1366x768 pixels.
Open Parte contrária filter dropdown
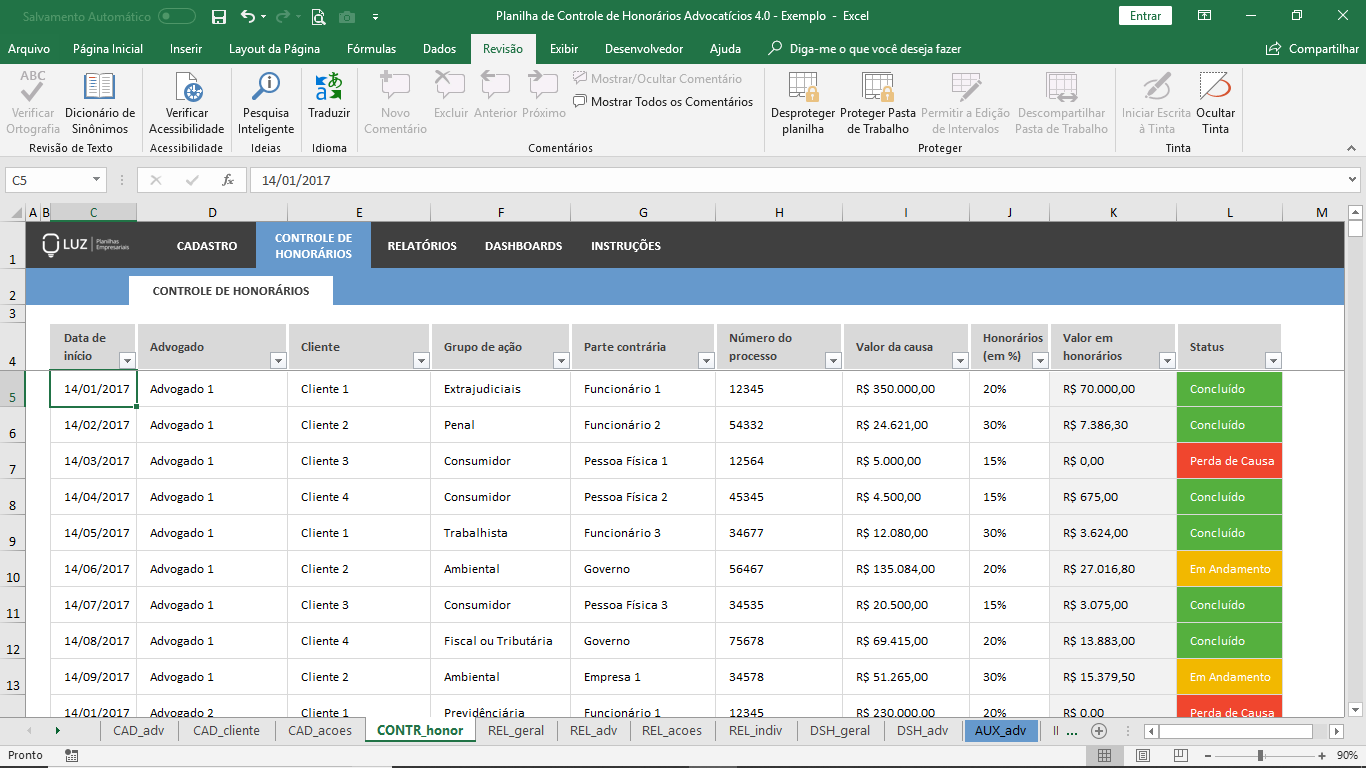[706, 360]
